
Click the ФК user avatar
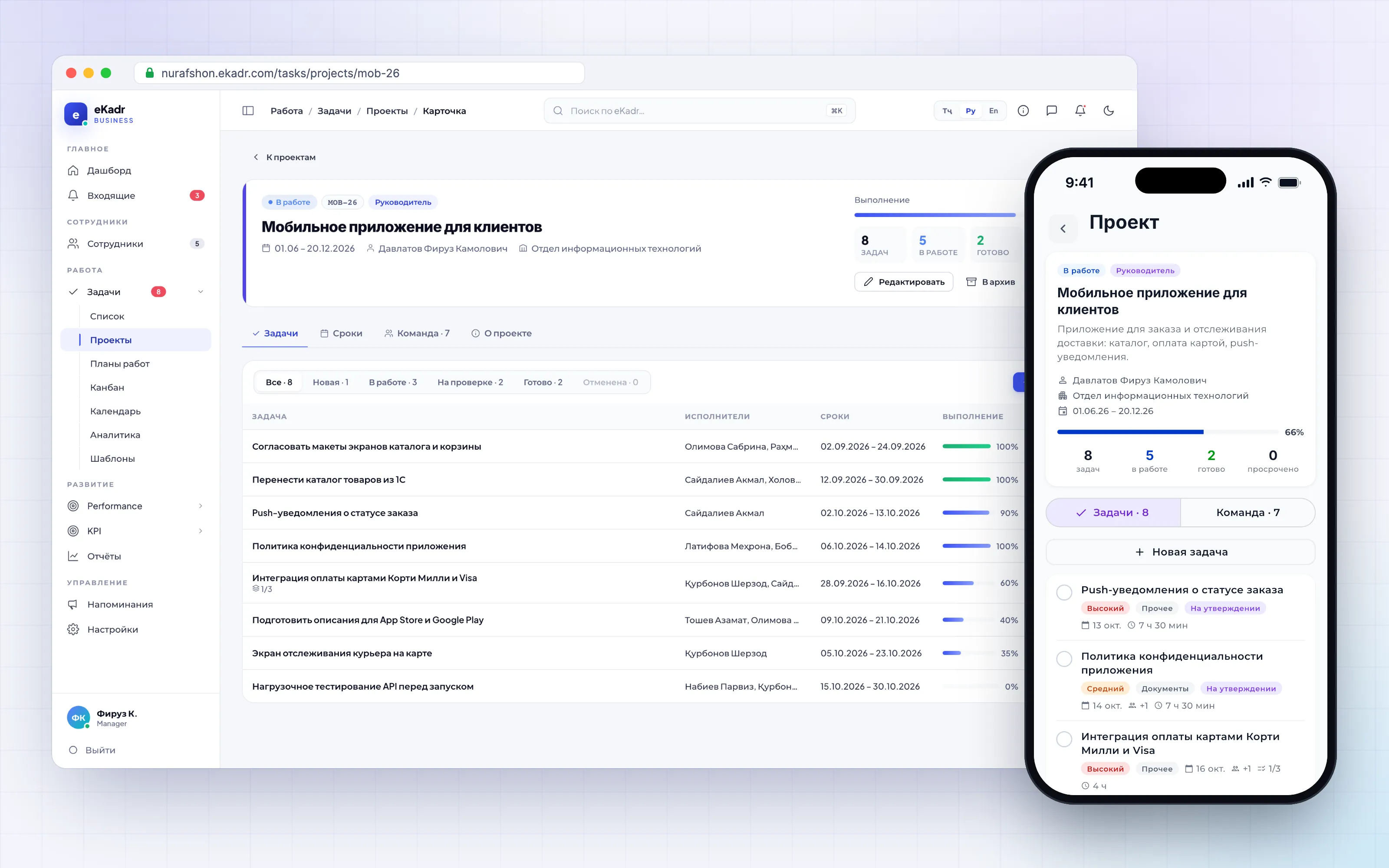click(79, 717)
